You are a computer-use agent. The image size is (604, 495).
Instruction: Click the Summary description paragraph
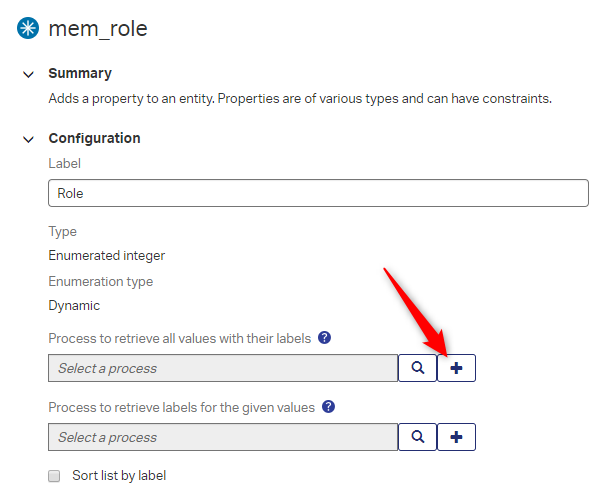[300, 99]
